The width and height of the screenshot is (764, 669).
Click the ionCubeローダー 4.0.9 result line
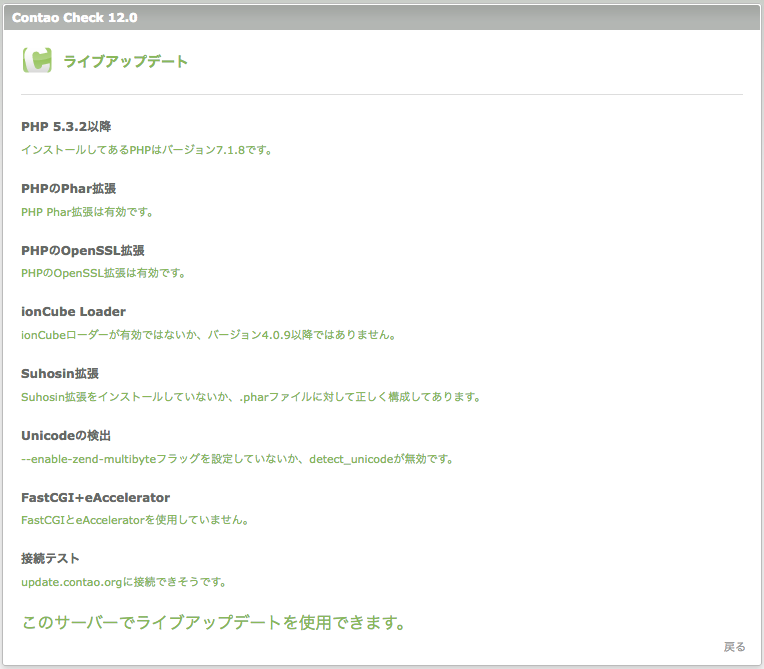coord(208,335)
